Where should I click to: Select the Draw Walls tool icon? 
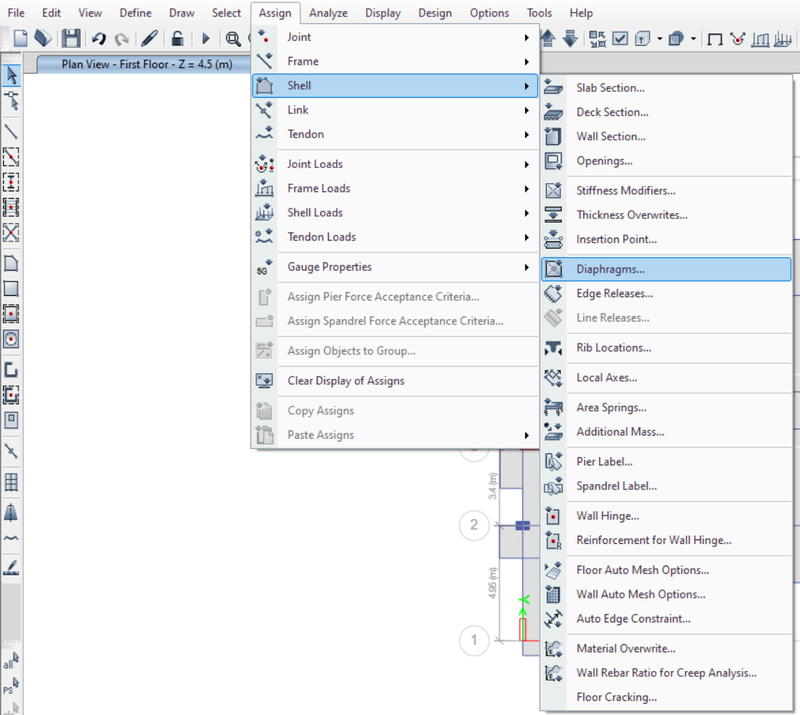click(x=11, y=370)
